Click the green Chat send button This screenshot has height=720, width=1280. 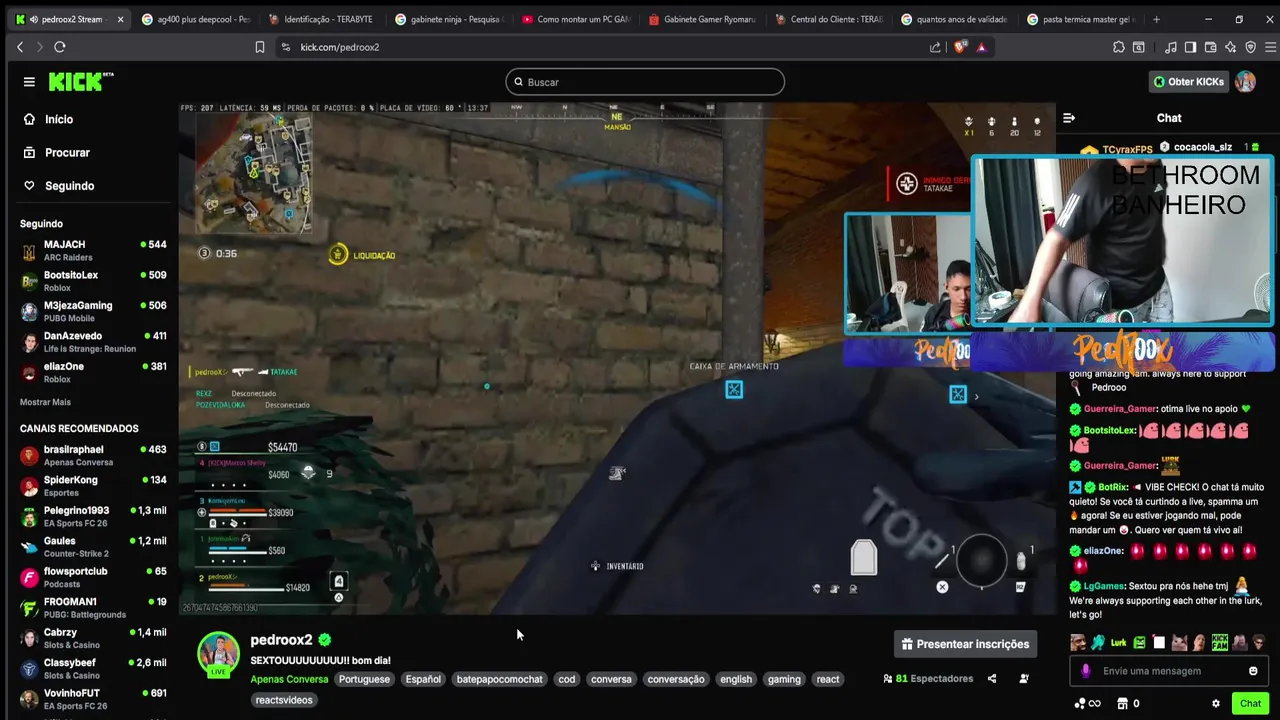click(x=1250, y=704)
